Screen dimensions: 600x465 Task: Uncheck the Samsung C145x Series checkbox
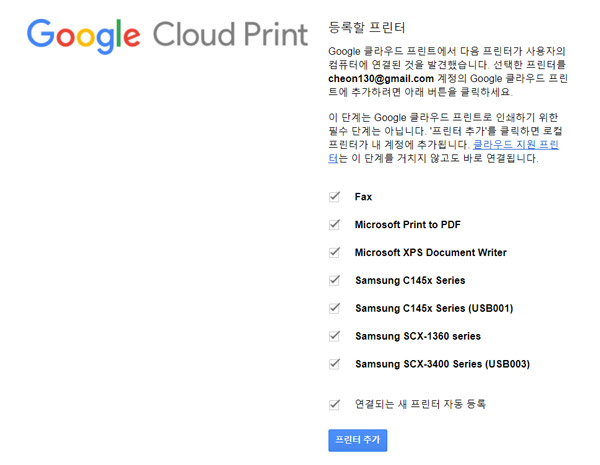pos(334,280)
